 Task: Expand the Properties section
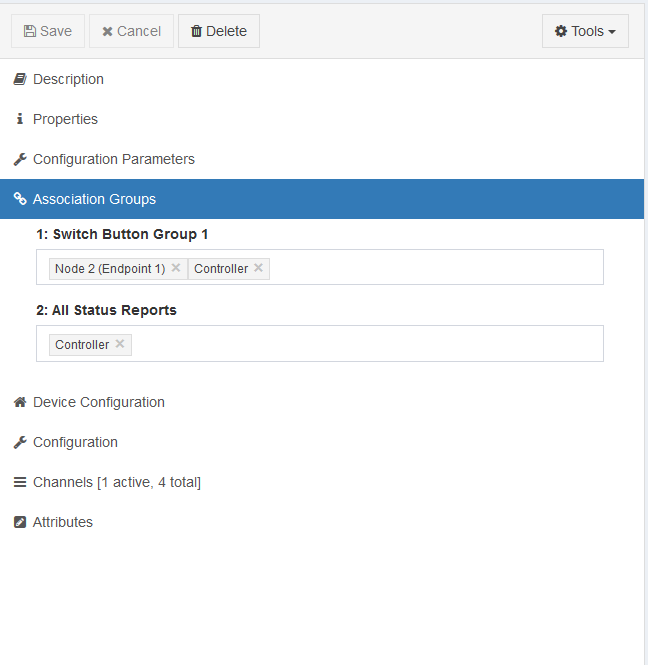click(x=322, y=119)
